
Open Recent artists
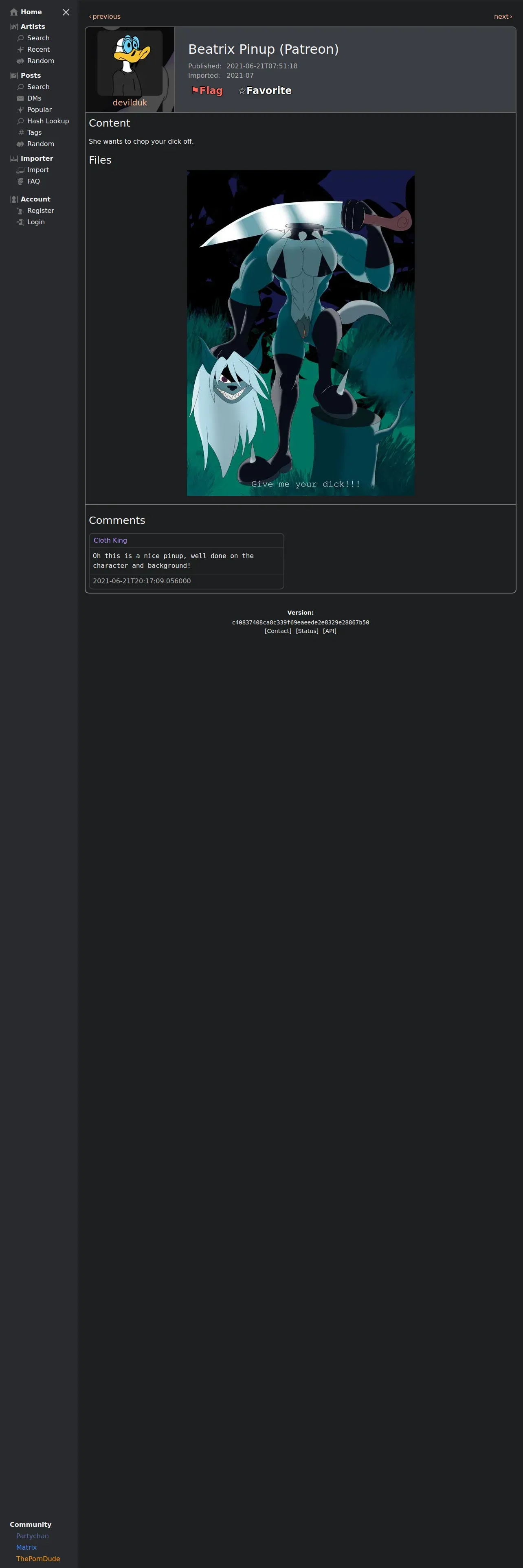38,50
